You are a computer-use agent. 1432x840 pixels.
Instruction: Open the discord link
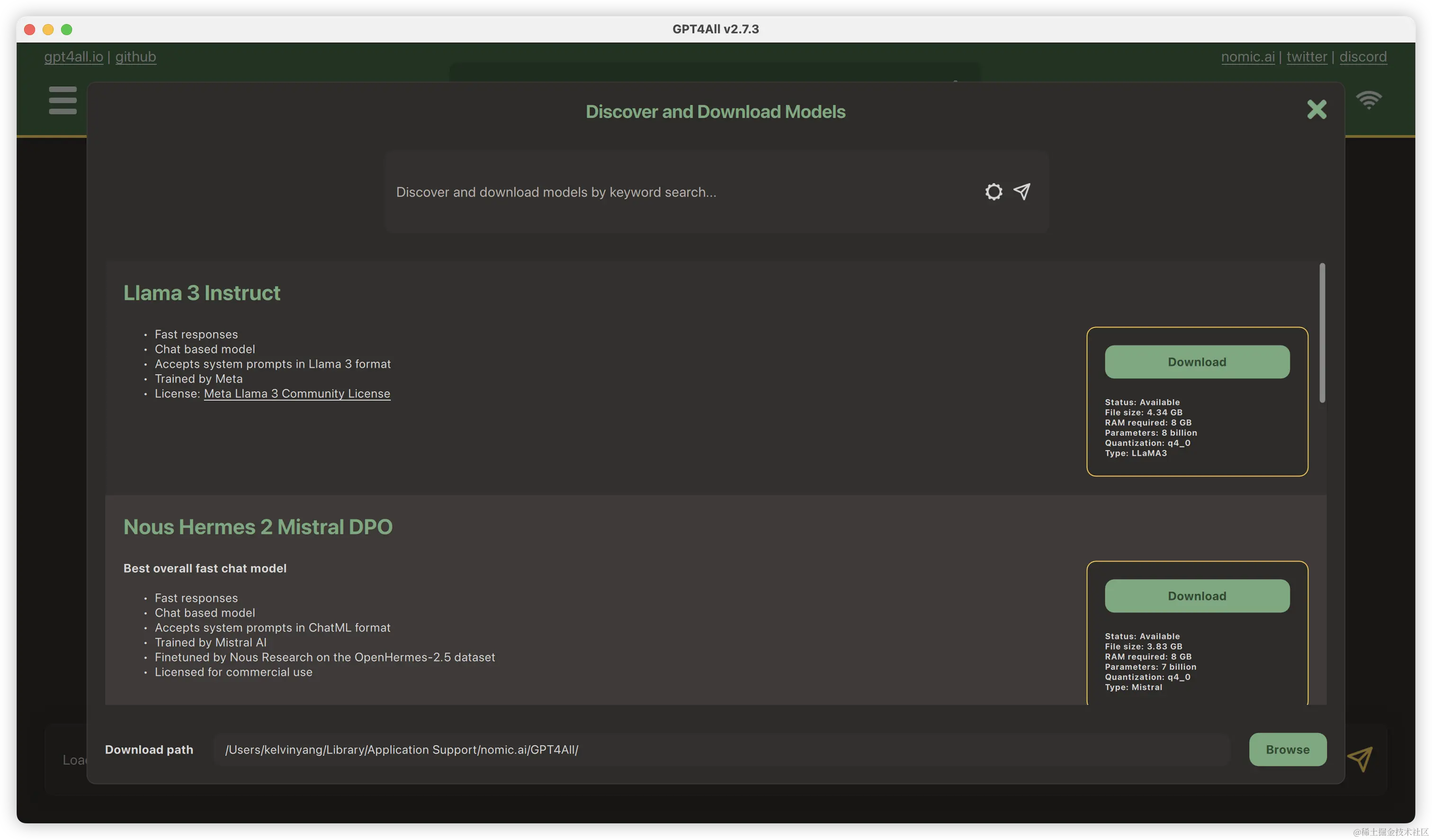click(x=1363, y=57)
